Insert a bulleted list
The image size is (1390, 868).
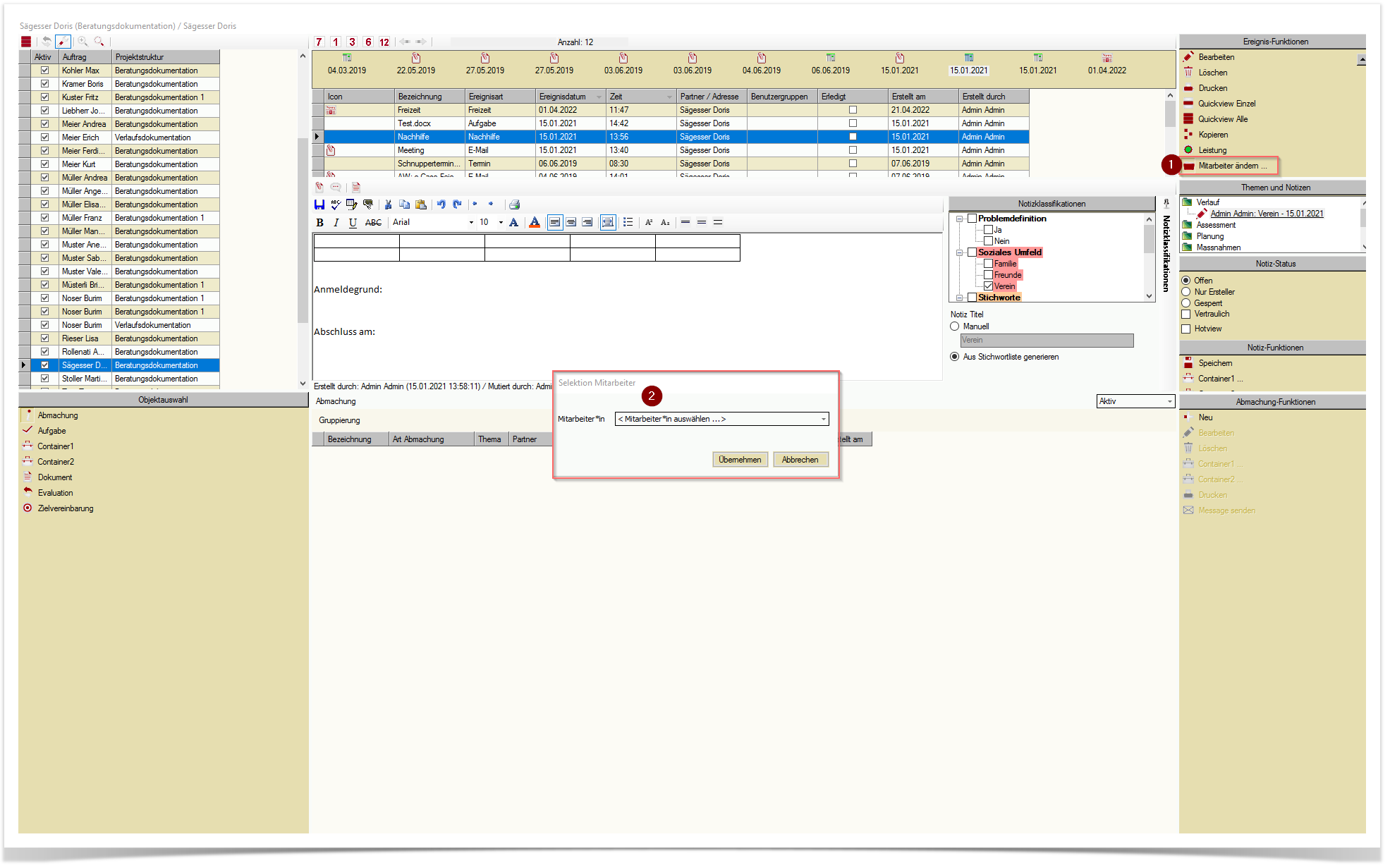coord(628,223)
